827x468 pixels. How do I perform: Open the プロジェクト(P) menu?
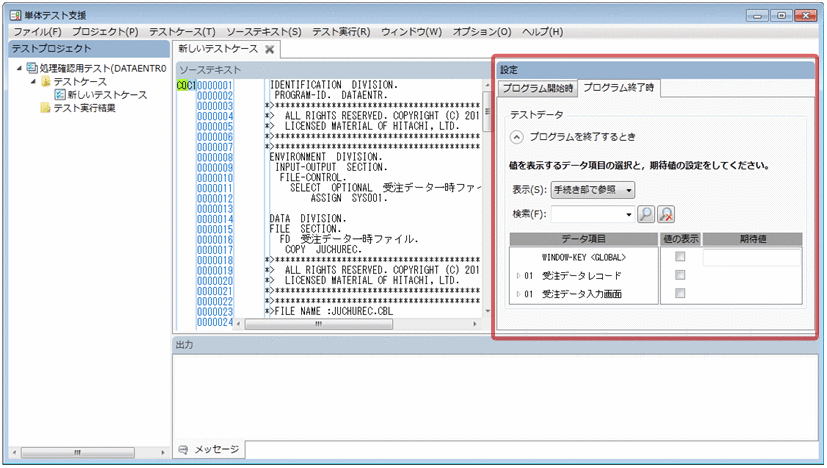tap(105, 32)
